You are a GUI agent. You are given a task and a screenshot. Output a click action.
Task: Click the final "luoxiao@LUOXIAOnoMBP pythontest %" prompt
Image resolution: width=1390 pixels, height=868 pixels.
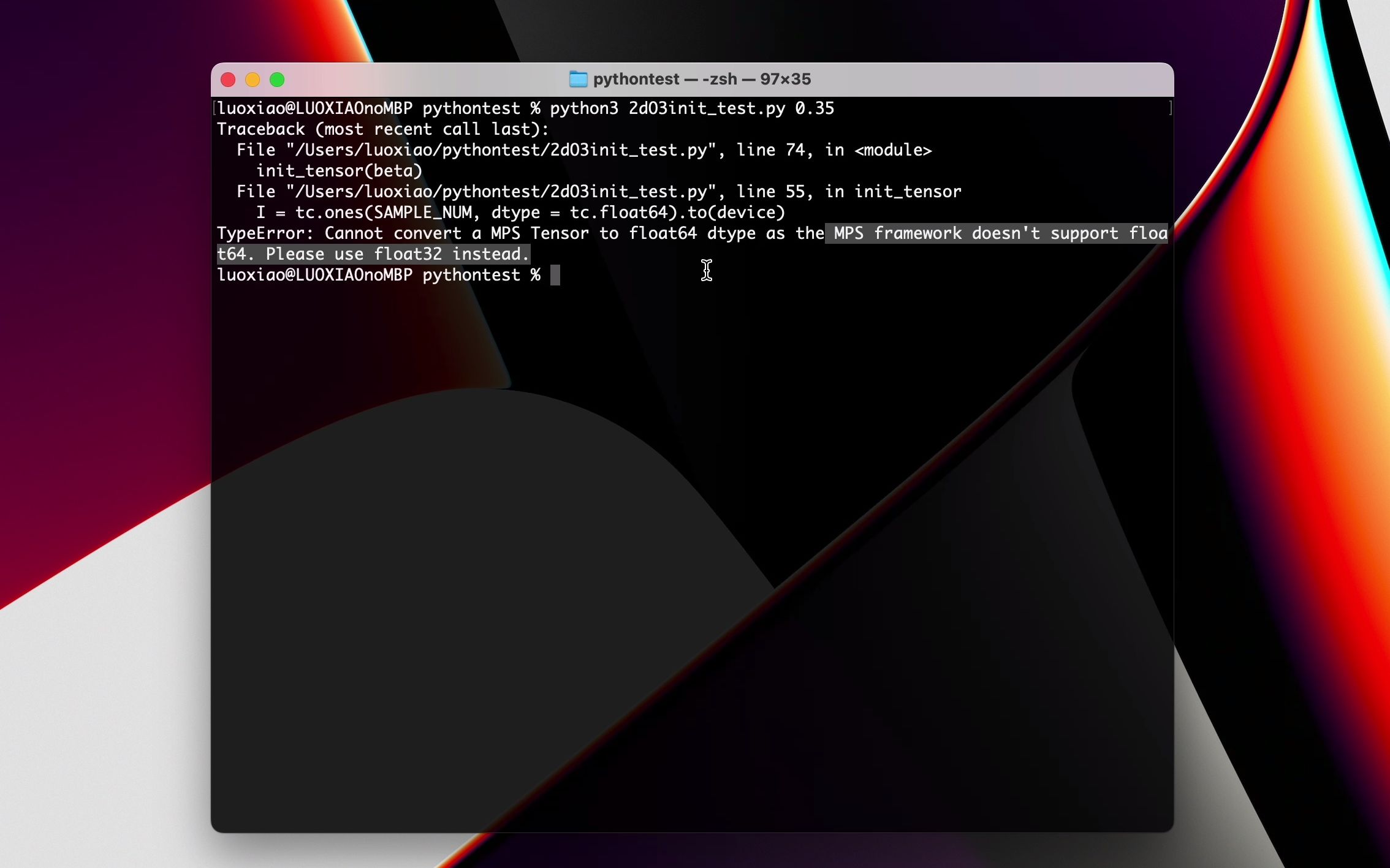[x=378, y=275]
